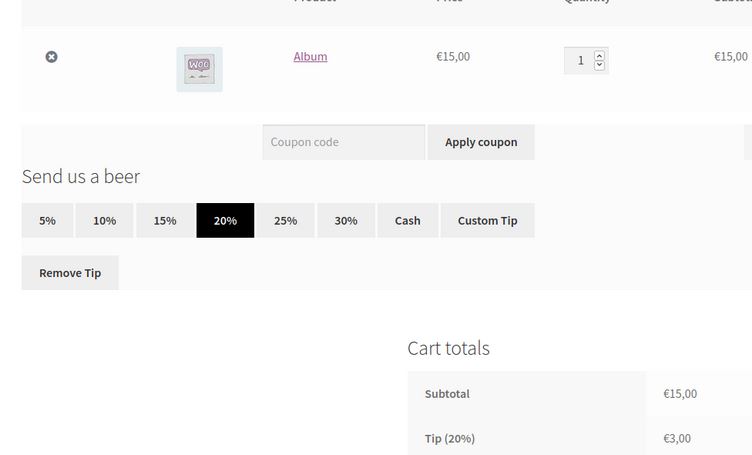The height and width of the screenshot is (455, 752).
Task: Select the 30% tip option
Action: pos(346,221)
